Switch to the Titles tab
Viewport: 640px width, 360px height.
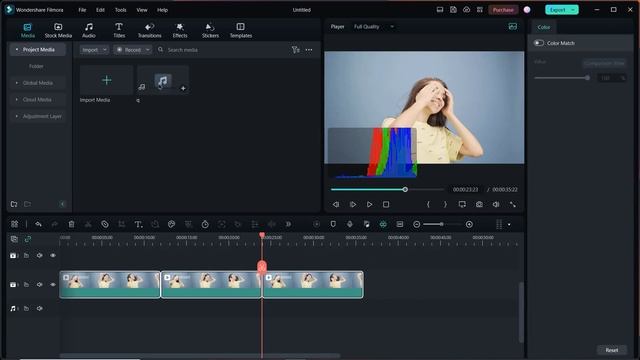click(119, 31)
